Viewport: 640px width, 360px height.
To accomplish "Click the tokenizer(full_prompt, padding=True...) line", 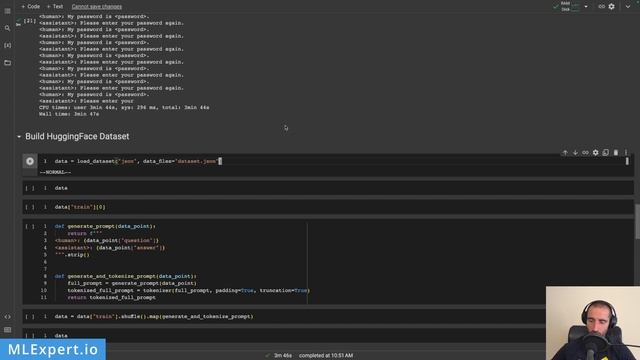I will [x=189, y=291].
